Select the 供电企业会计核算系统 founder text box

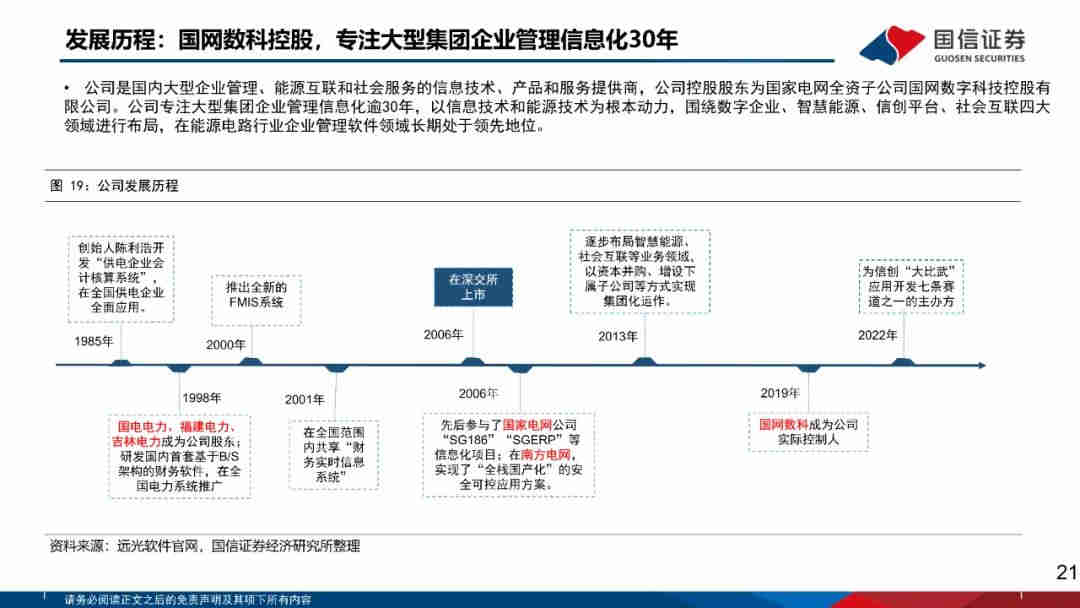pos(121,278)
